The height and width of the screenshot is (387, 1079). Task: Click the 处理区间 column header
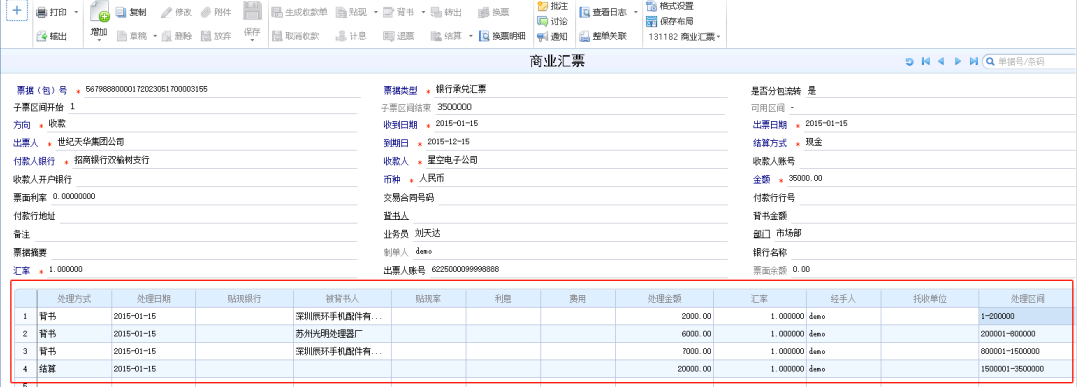click(1025, 299)
